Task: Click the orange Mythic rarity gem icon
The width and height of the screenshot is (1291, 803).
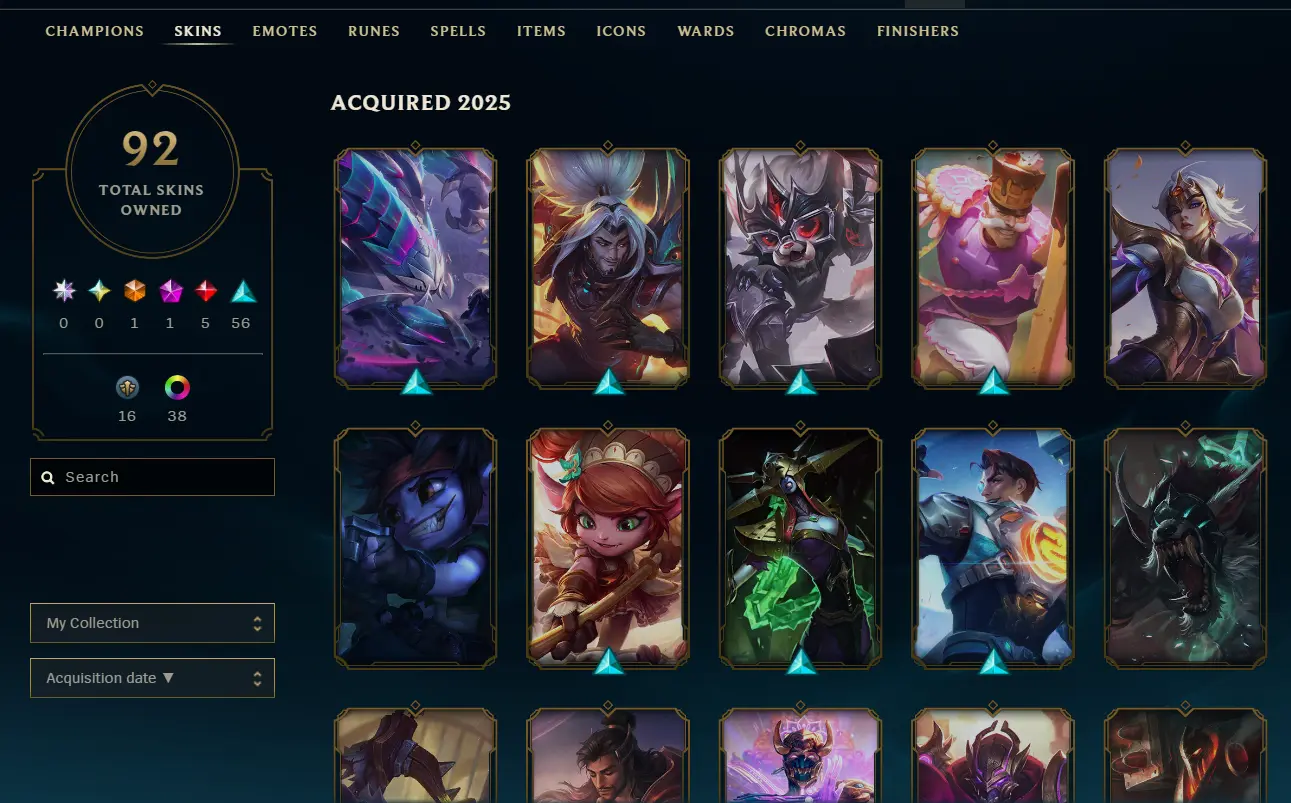Action: click(x=135, y=291)
